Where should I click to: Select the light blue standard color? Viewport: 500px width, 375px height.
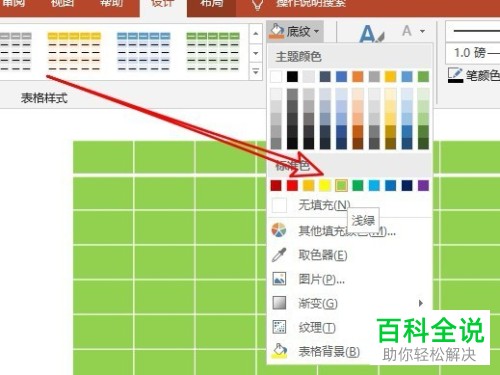[374, 185]
